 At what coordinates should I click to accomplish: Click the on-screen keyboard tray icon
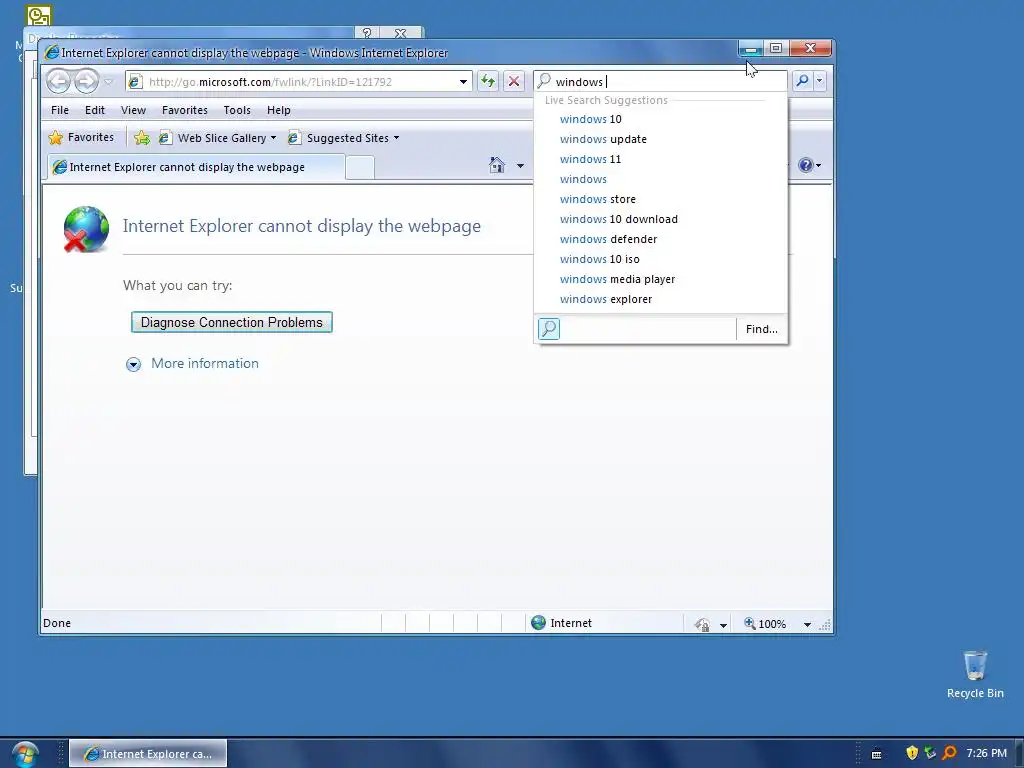876,754
